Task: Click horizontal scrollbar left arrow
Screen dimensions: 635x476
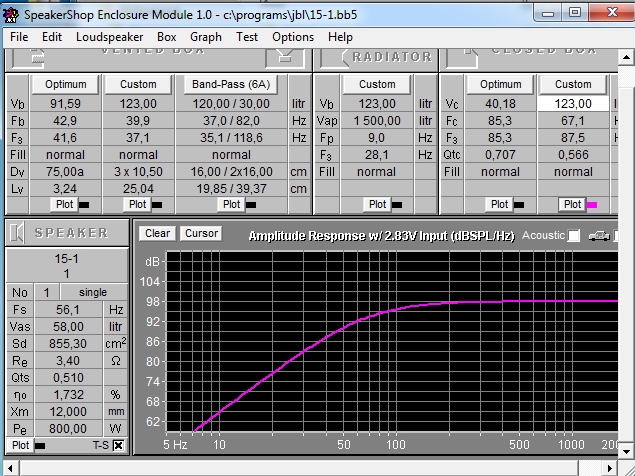Action: tap(11, 468)
